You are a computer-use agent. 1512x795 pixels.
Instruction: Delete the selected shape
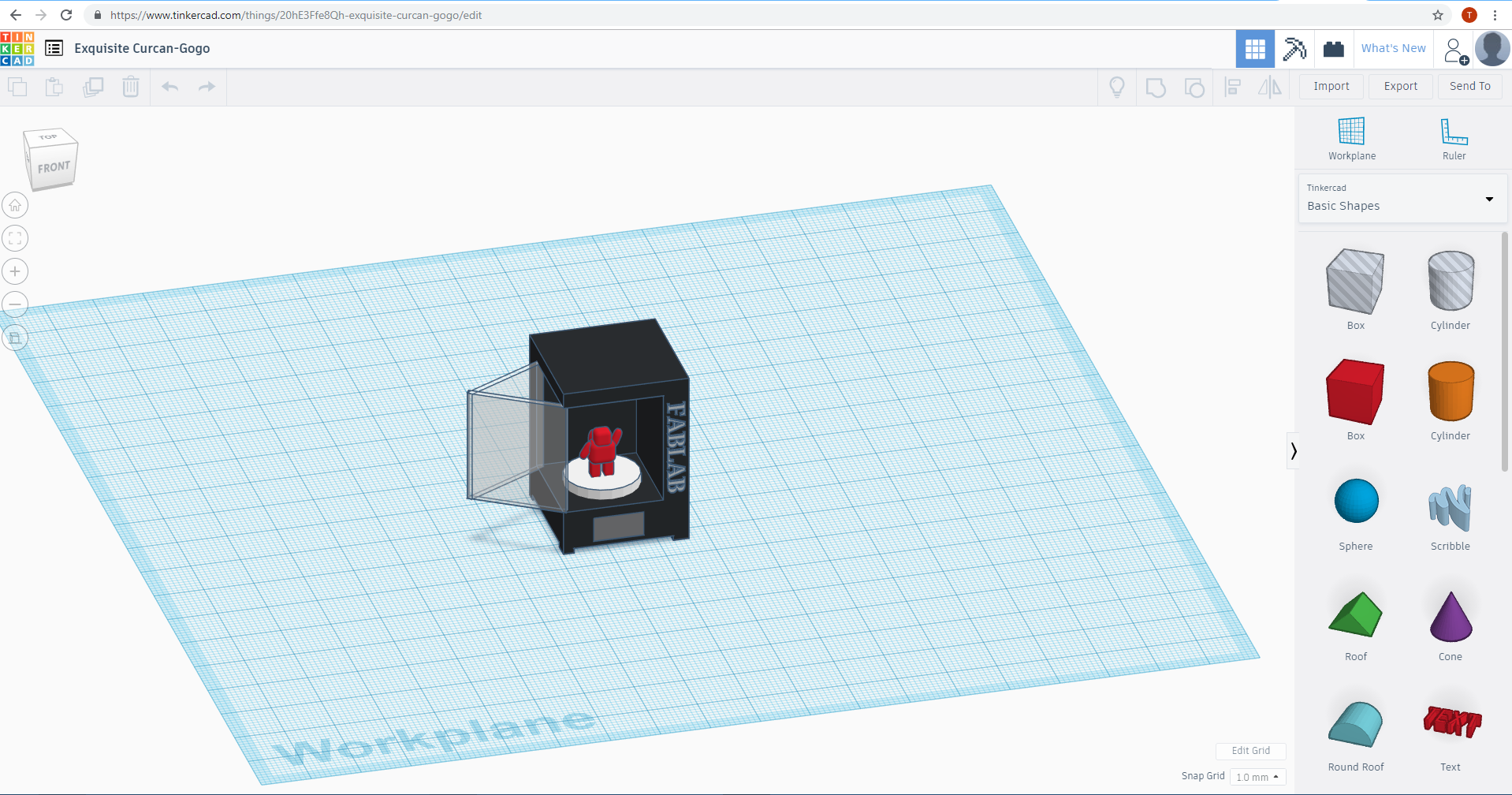coord(131,87)
